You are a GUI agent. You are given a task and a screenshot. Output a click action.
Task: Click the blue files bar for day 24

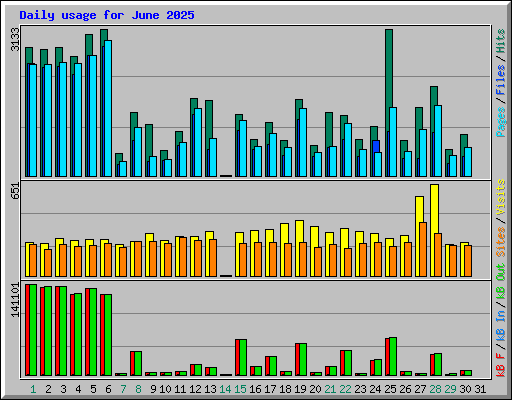click(x=376, y=146)
